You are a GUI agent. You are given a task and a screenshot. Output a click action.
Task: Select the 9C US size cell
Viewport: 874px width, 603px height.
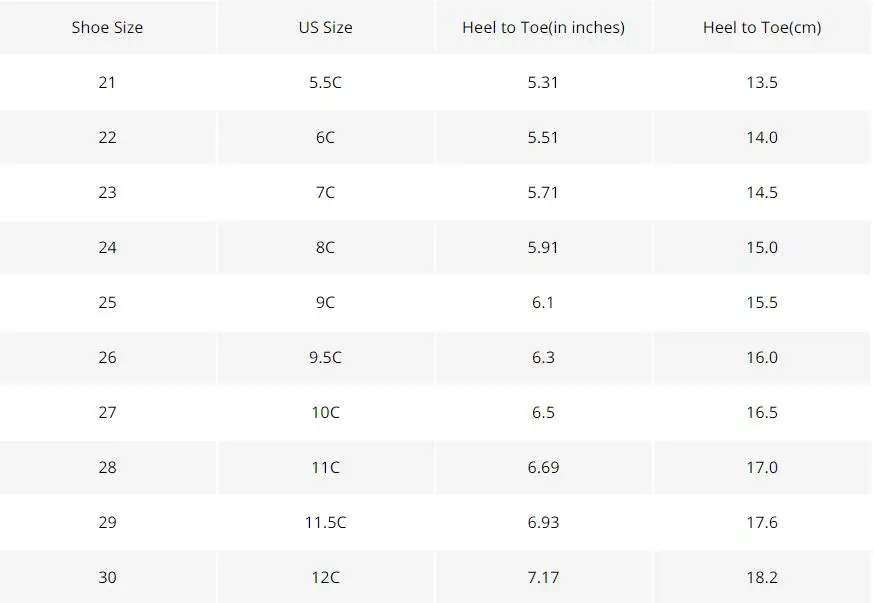pos(326,302)
